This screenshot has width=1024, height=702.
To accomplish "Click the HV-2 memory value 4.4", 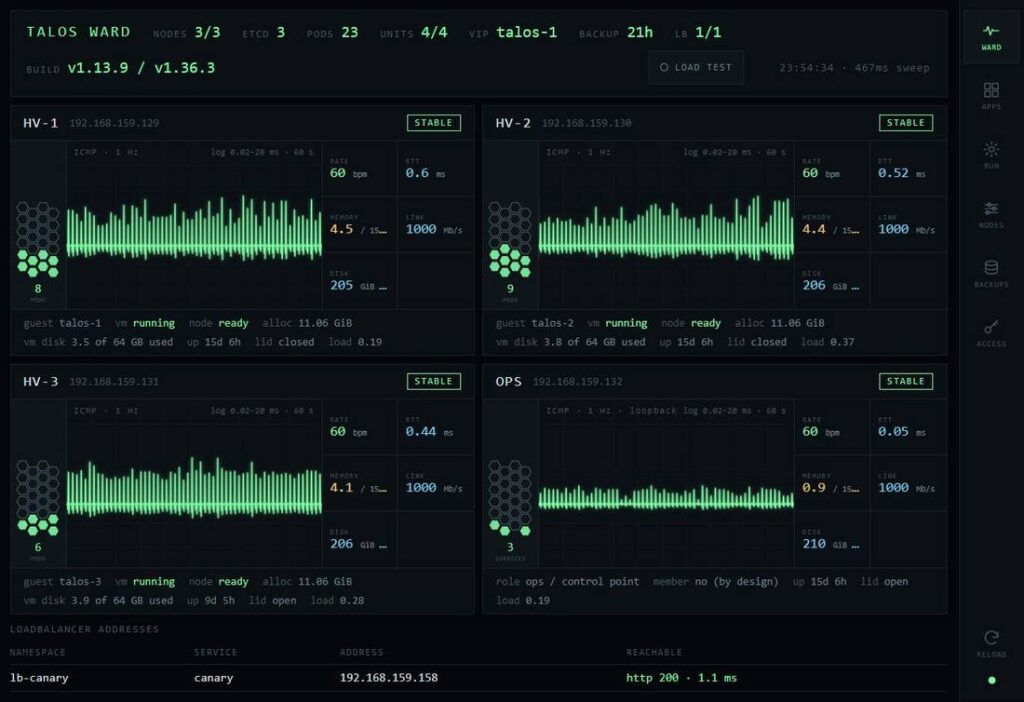I will click(x=814, y=229).
